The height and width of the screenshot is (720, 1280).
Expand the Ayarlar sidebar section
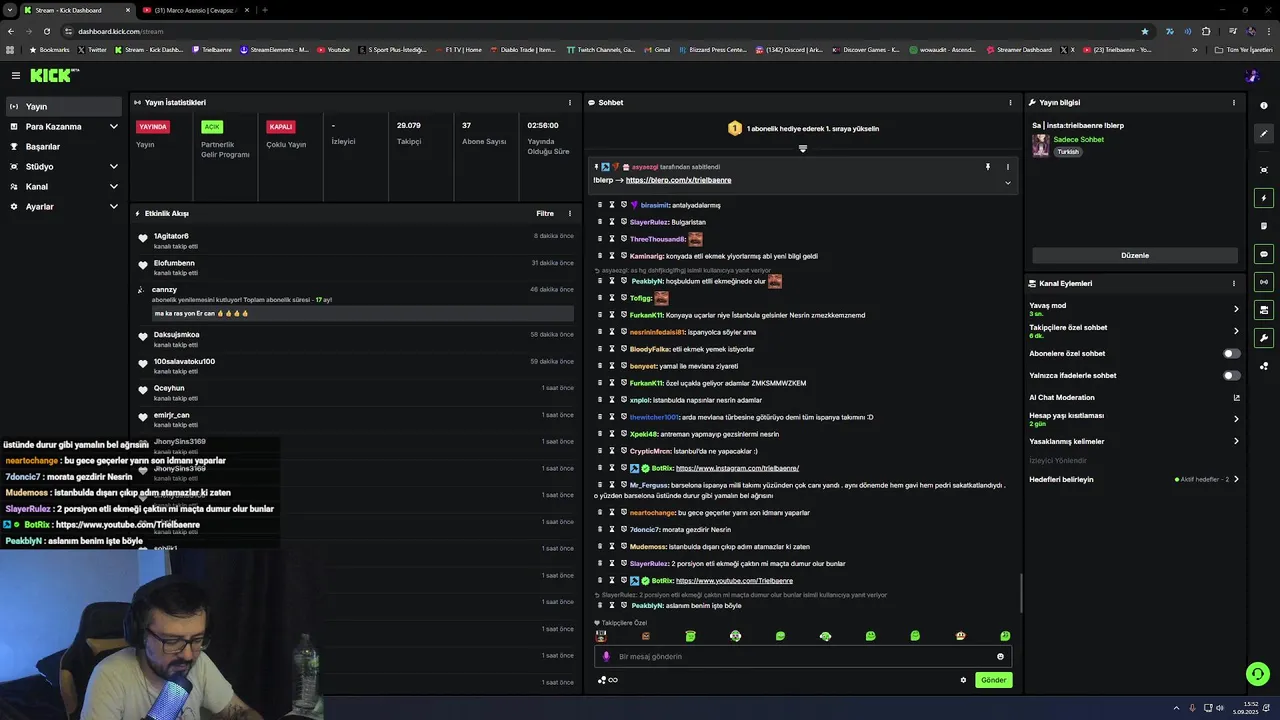(x=113, y=206)
